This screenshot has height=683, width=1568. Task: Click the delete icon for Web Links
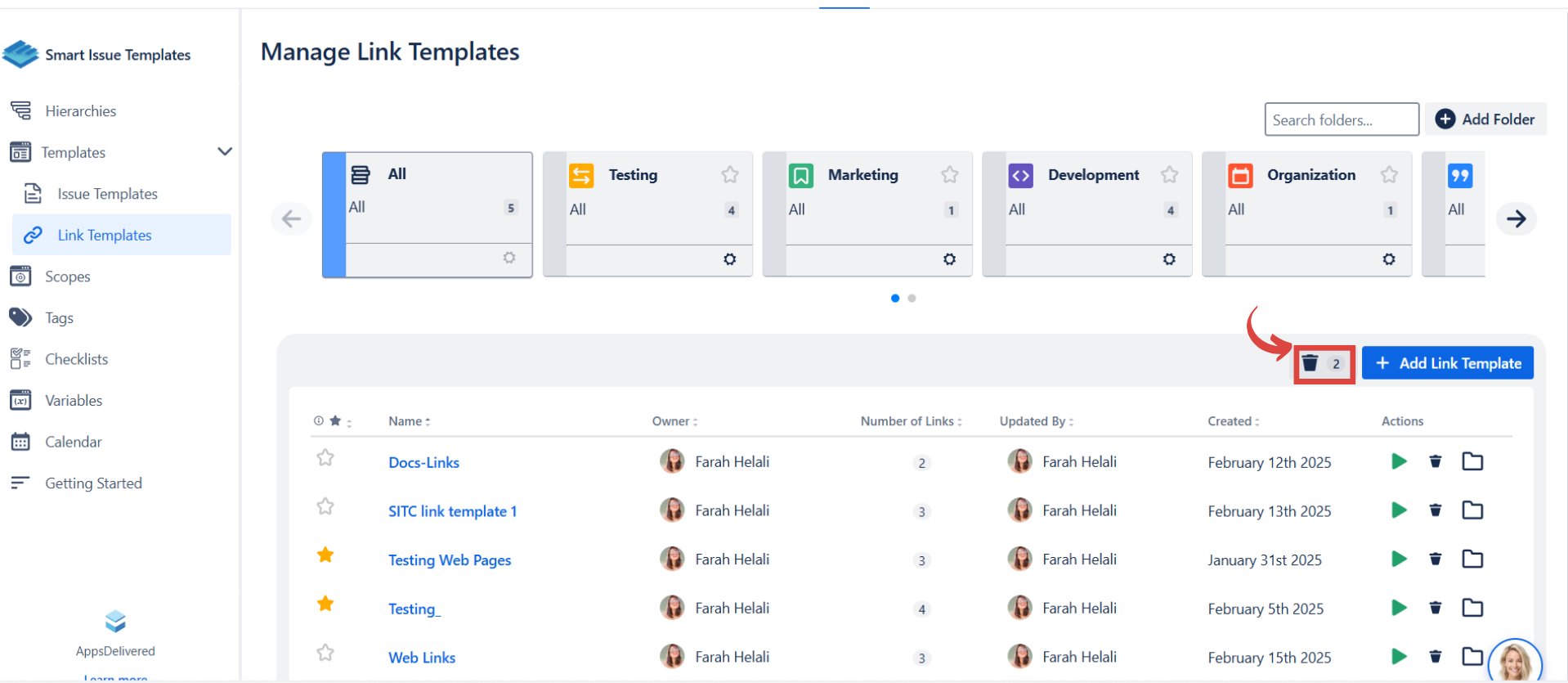pyautogui.click(x=1435, y=656)
